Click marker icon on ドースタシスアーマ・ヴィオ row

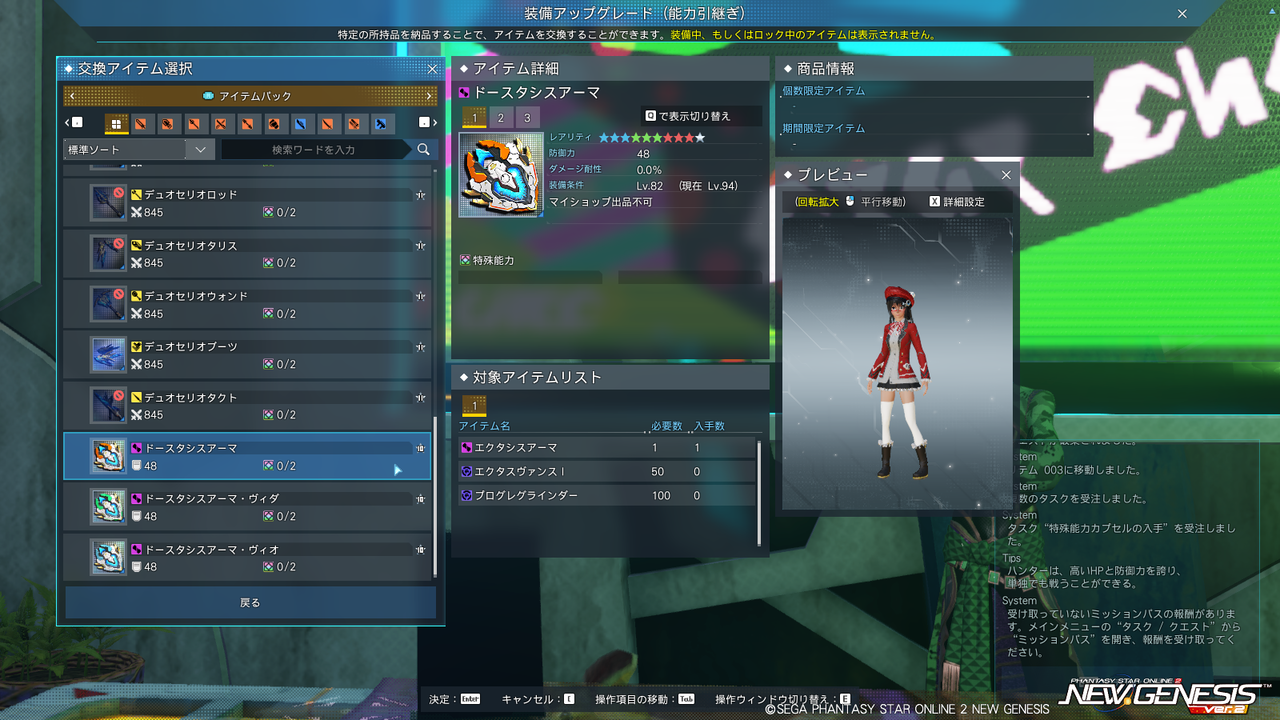pos(421,549)
